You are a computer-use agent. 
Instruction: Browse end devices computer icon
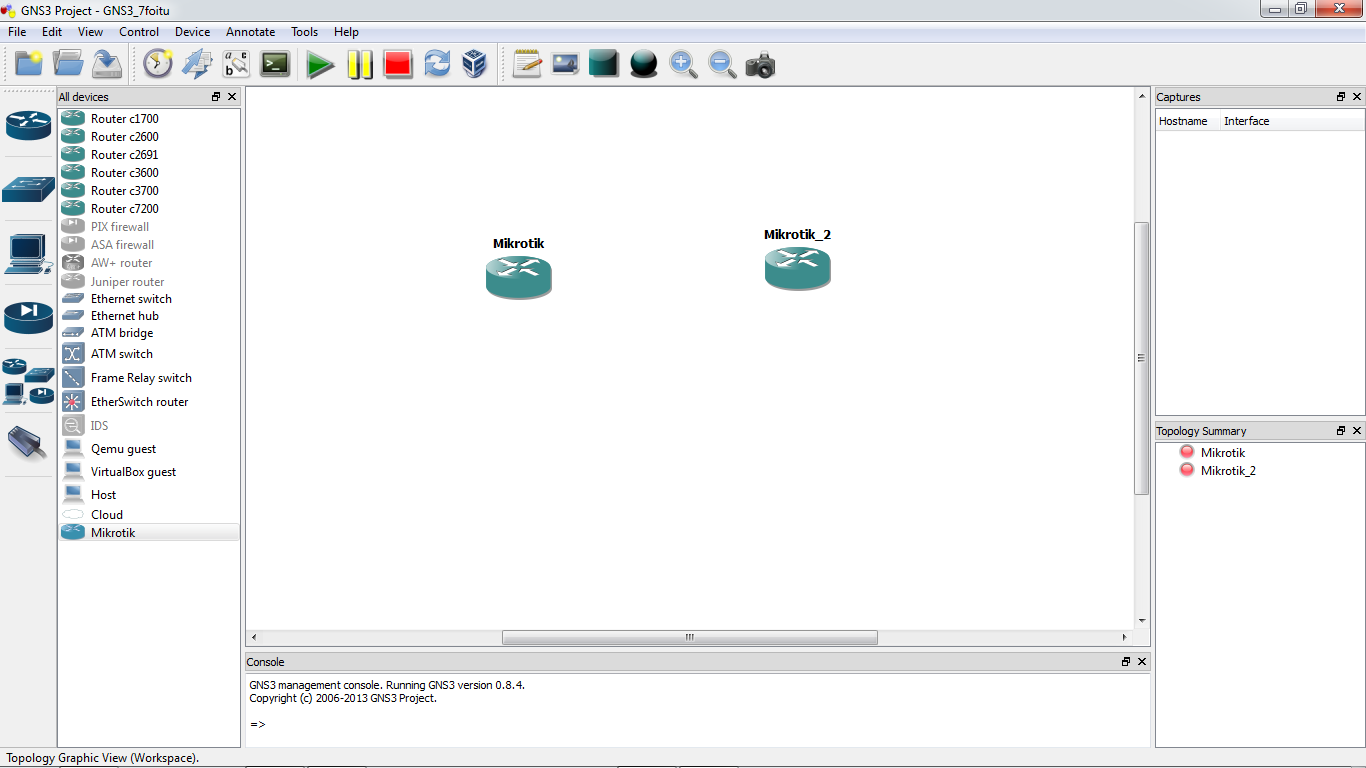(x=28, y=253)
